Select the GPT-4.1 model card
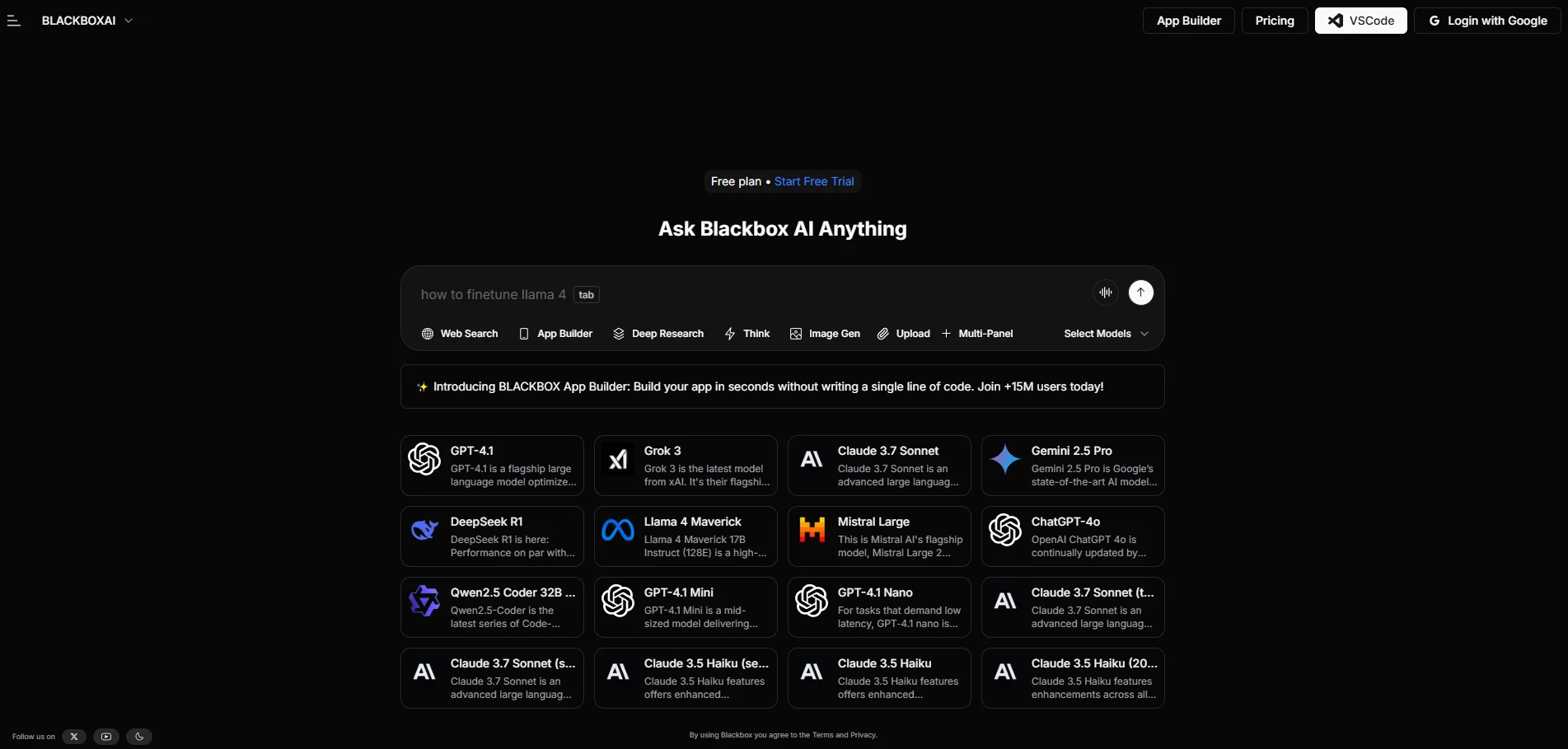This screenshot has width=1568, height=749. click(492, 466)
